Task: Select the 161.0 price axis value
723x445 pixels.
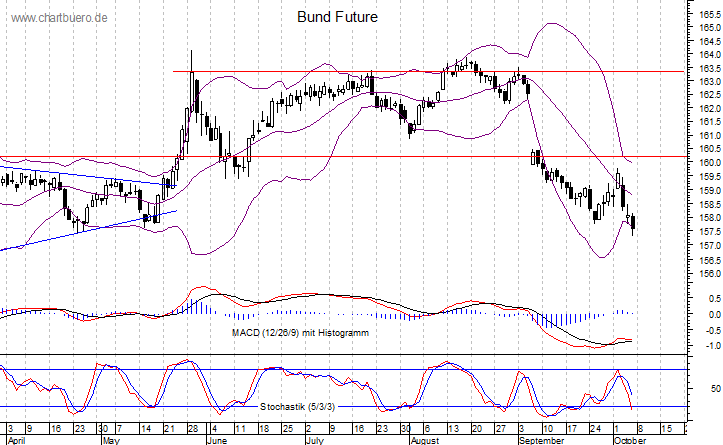Action: (x=710, y=136)
